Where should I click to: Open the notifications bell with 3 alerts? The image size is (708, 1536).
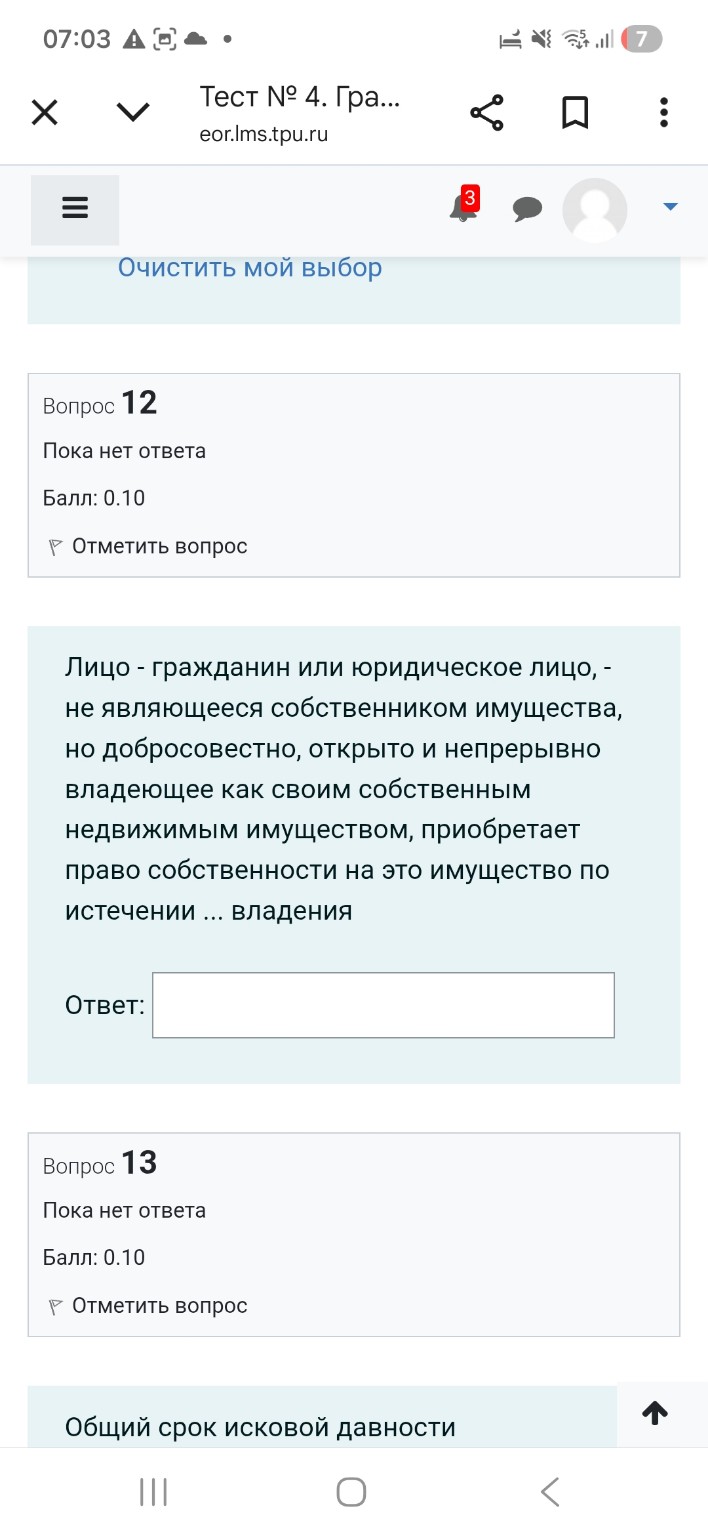(x=461, y=209)
